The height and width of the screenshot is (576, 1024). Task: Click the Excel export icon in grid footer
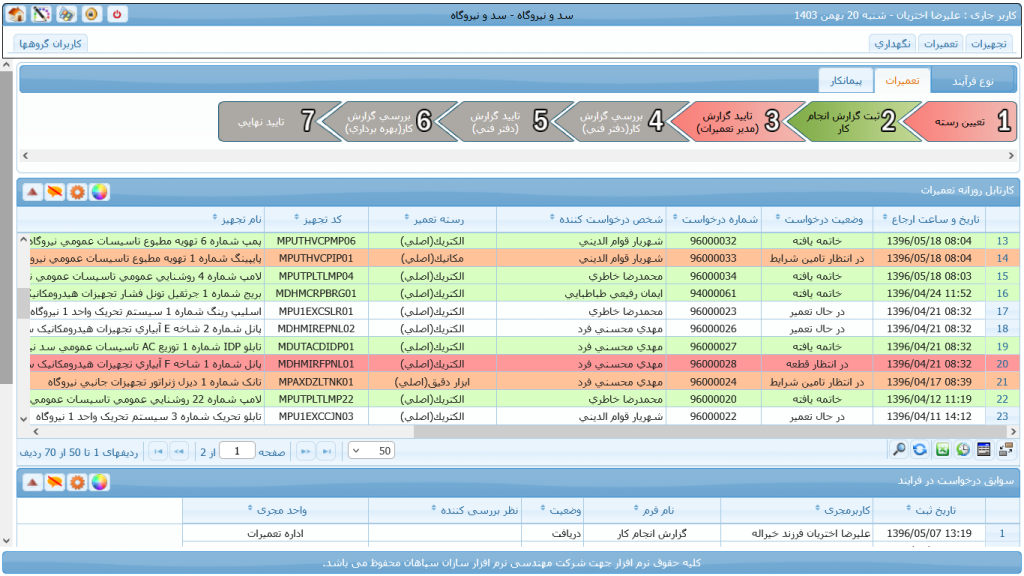(x=941, y=451)
